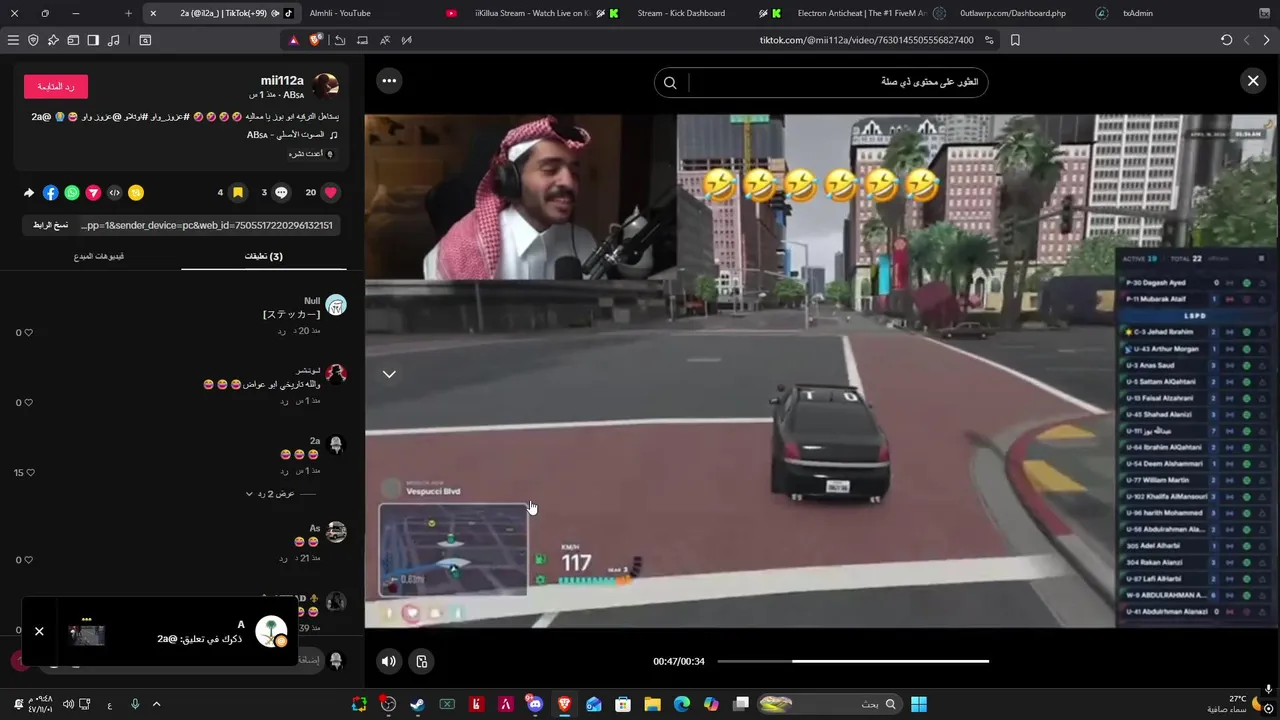Open the Brave Shields lion icon
The width and height of the screenshot is (1280, 720).
coord(316,40)
